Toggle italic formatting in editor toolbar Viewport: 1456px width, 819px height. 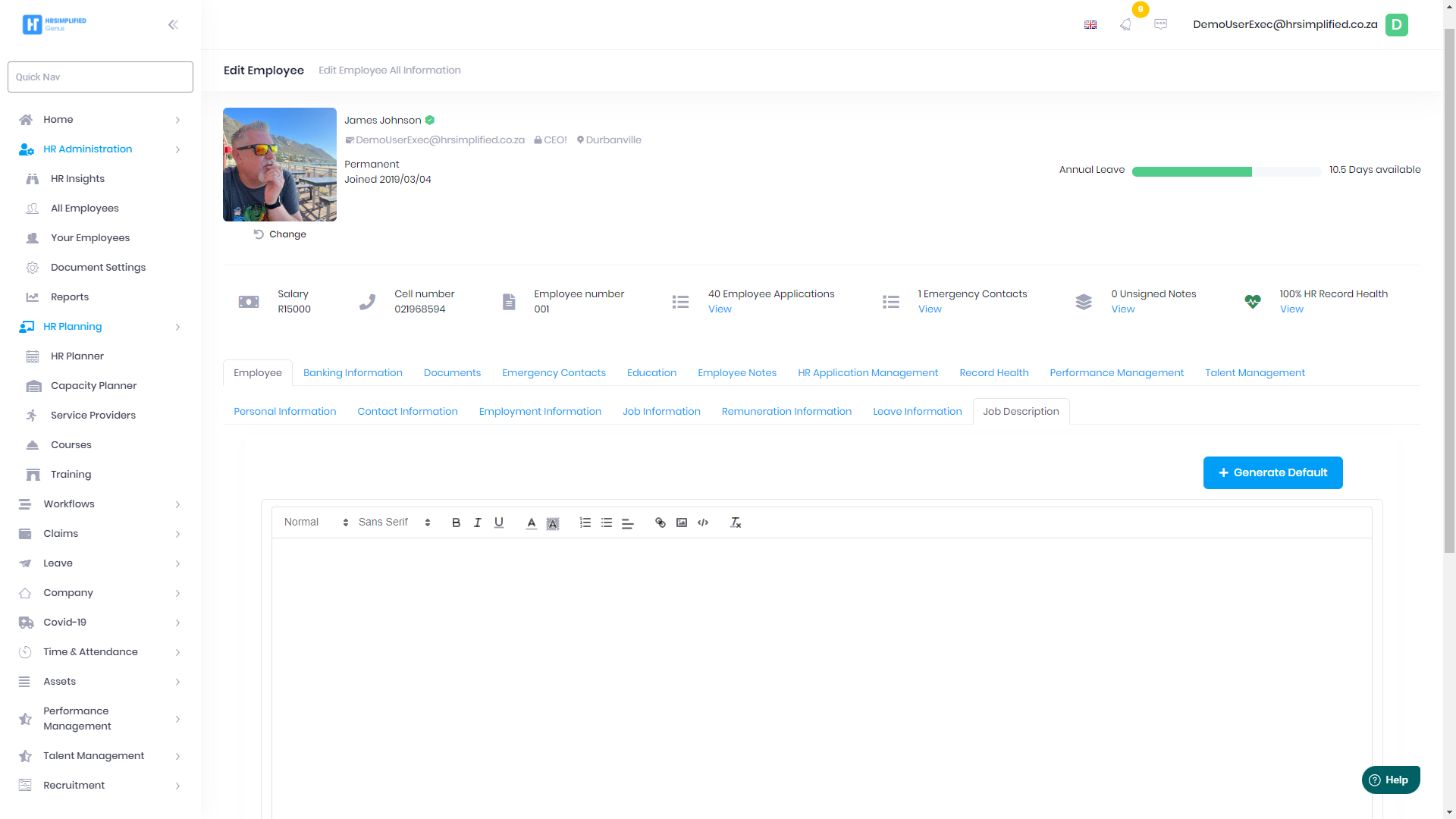[x=477, y=522]
